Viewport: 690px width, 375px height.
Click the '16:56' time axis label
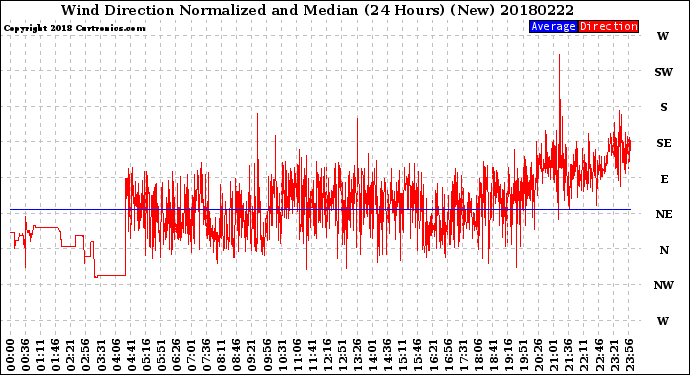point(448,355)
